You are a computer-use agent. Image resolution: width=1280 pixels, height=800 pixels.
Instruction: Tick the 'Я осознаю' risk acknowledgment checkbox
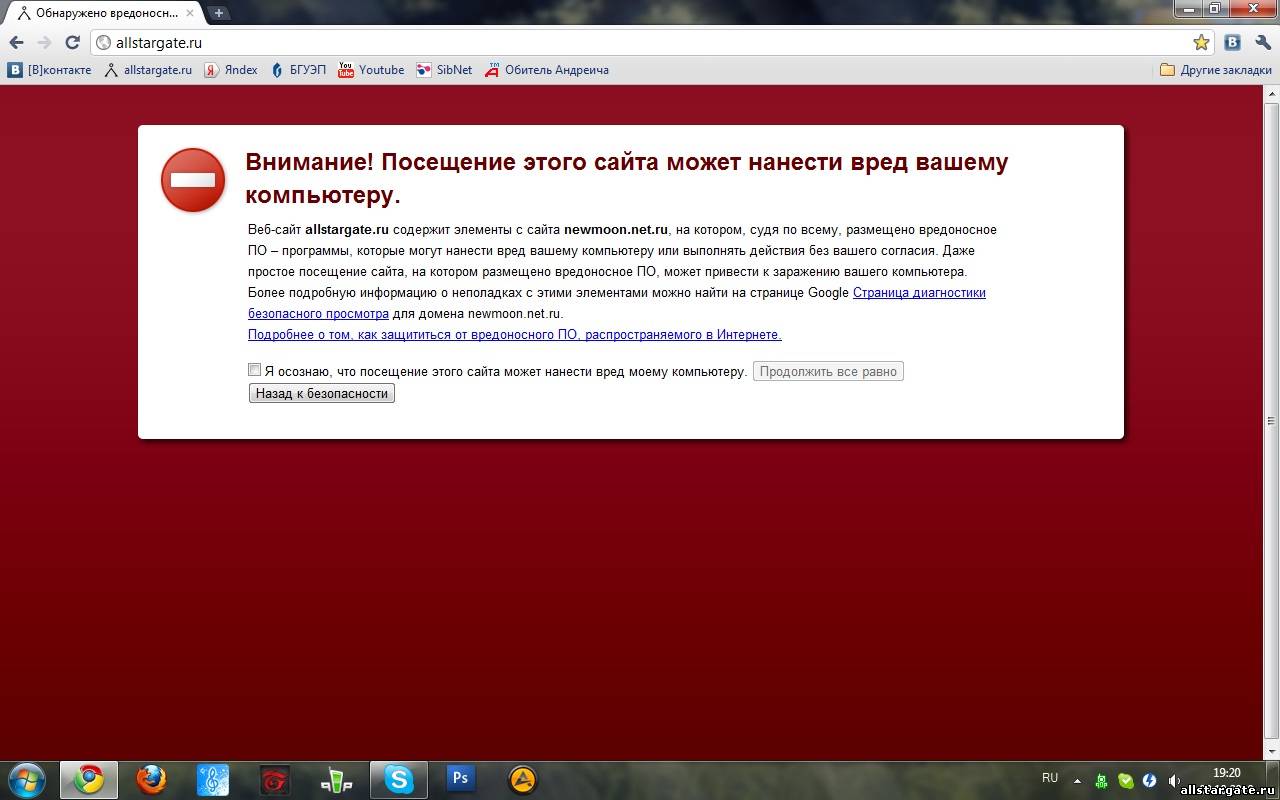tap(254, 370)
